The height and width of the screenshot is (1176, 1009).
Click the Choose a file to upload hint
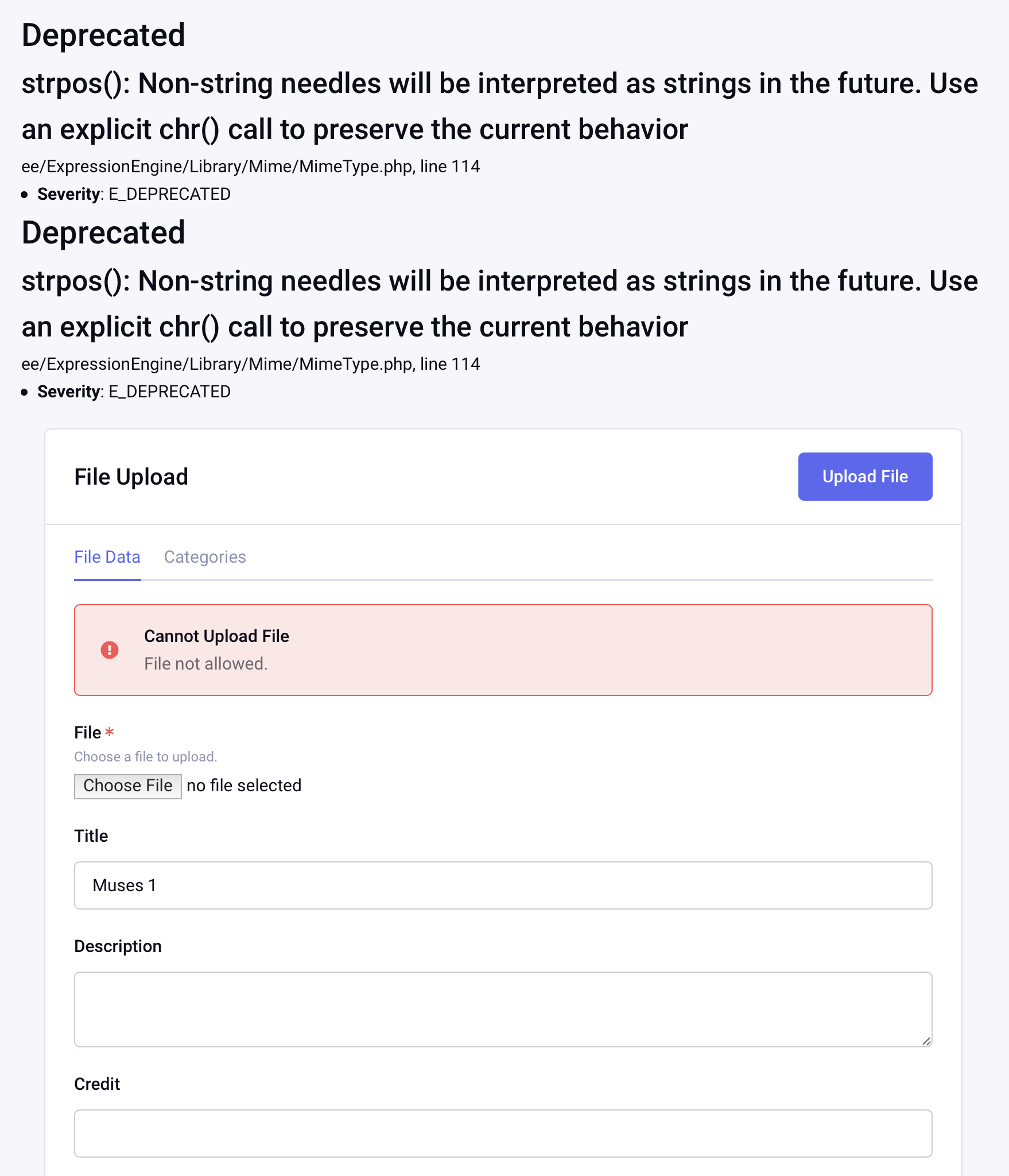pyautogui.click(x=145, y=757)
